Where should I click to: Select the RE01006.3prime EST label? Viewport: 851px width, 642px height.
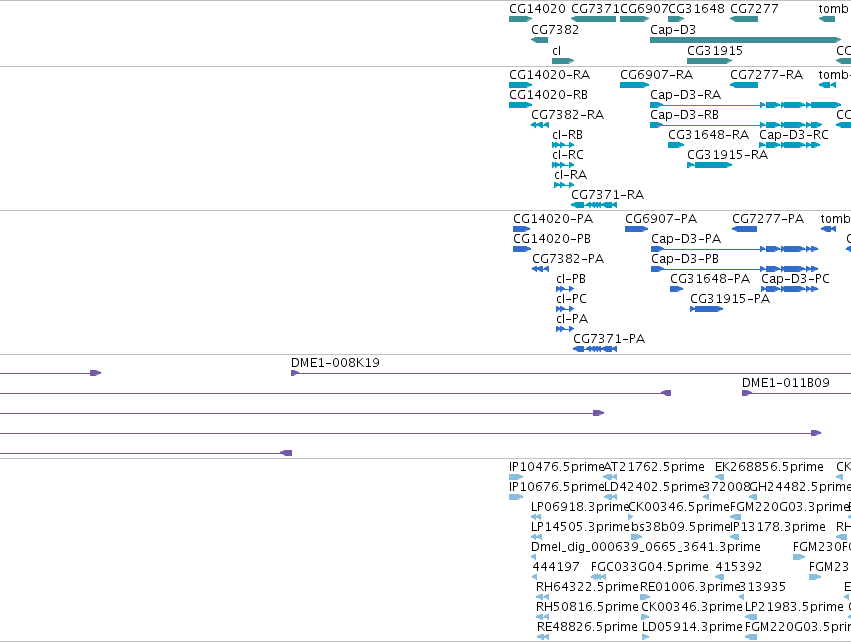(689, 587)
